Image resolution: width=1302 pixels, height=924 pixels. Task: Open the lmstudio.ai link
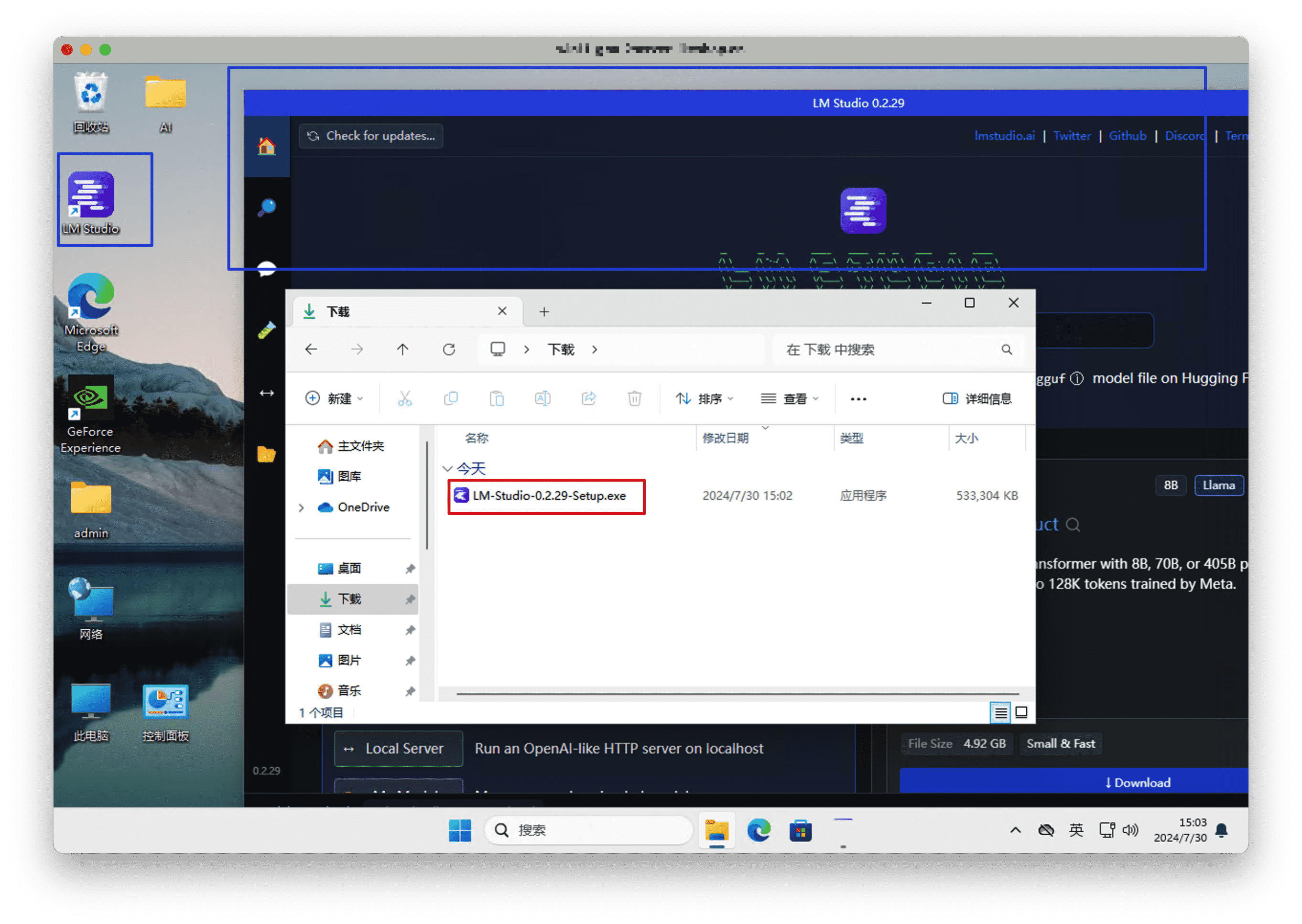1004,135
